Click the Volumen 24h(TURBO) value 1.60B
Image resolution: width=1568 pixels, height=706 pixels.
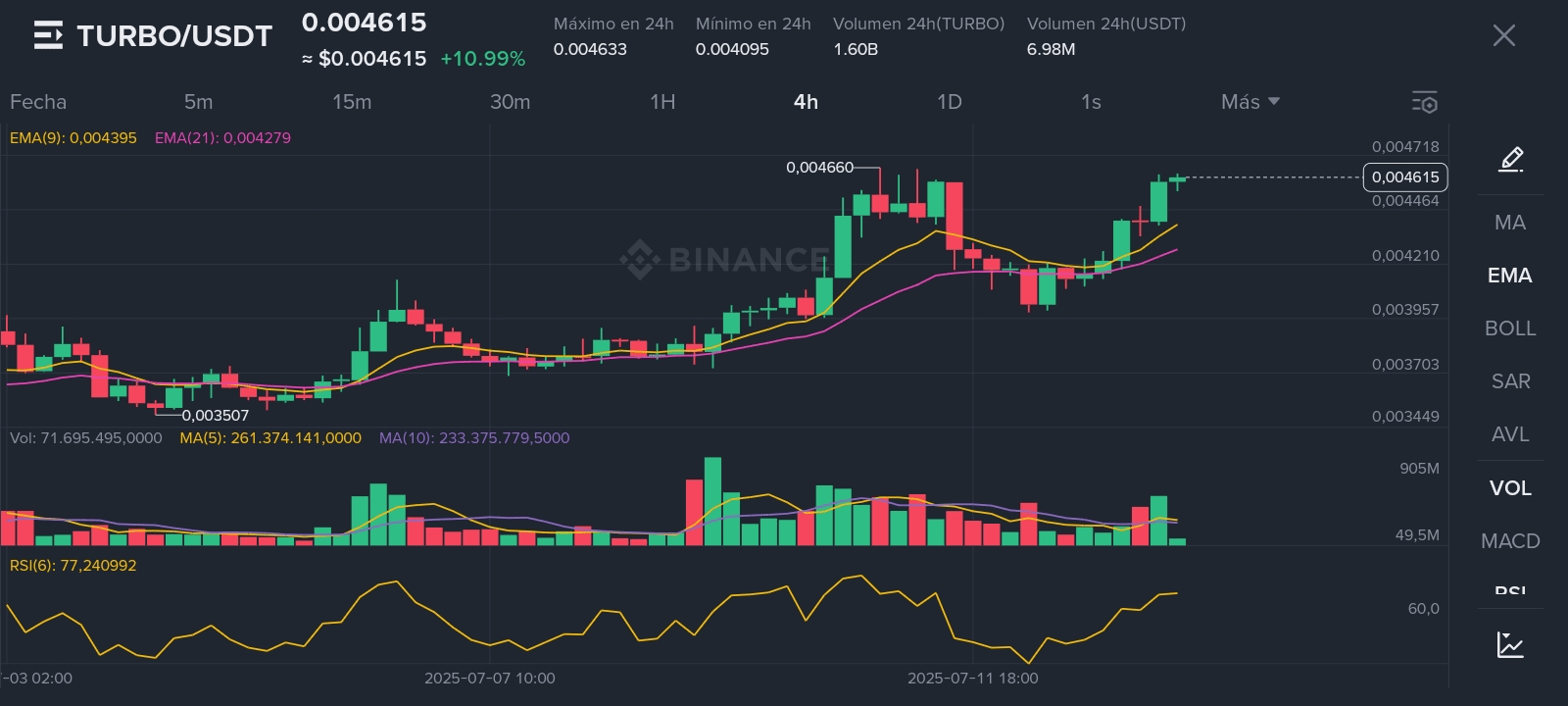[x=856, y=49]
